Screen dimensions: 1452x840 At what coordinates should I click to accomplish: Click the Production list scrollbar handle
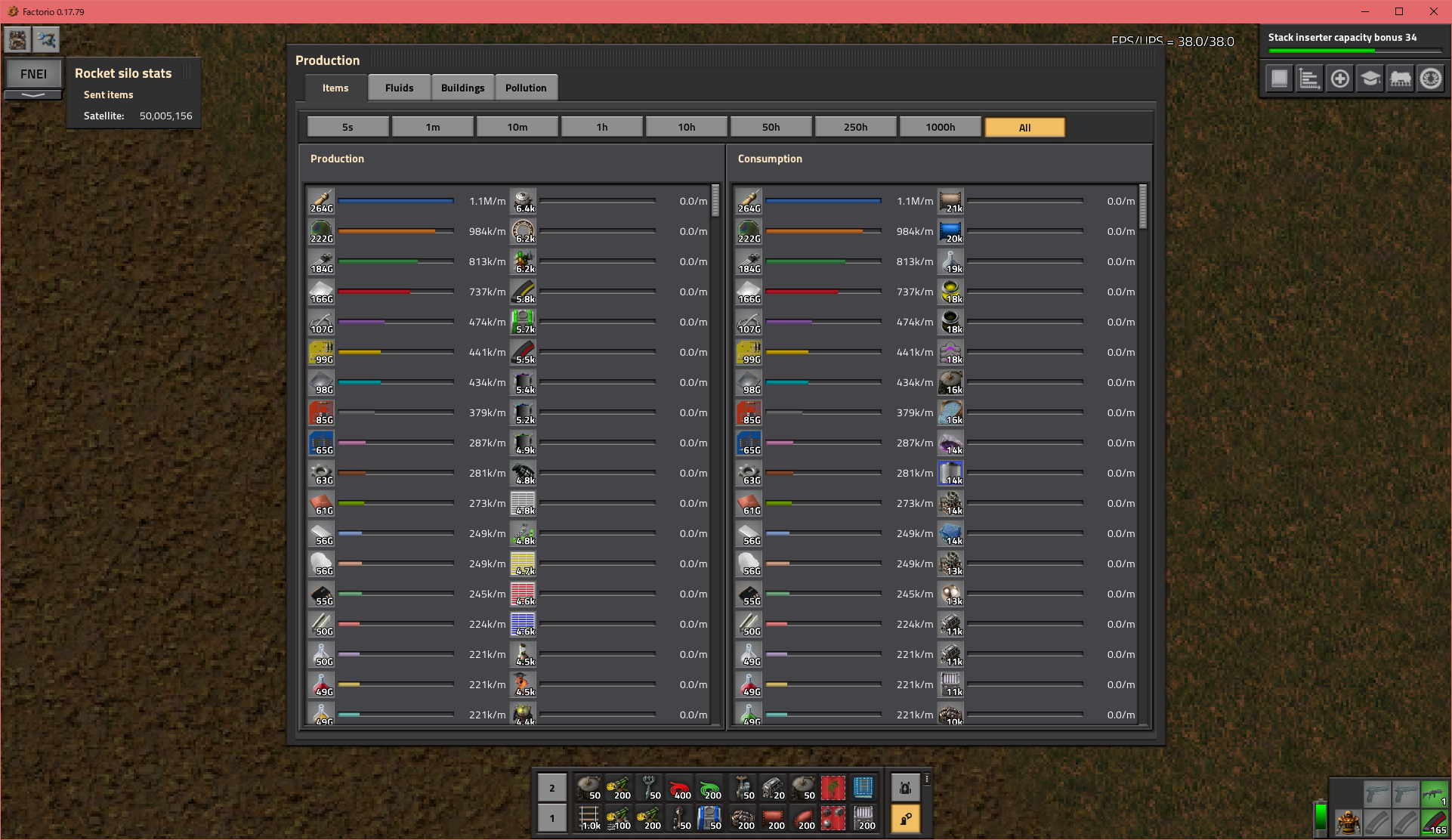(715, 201)
